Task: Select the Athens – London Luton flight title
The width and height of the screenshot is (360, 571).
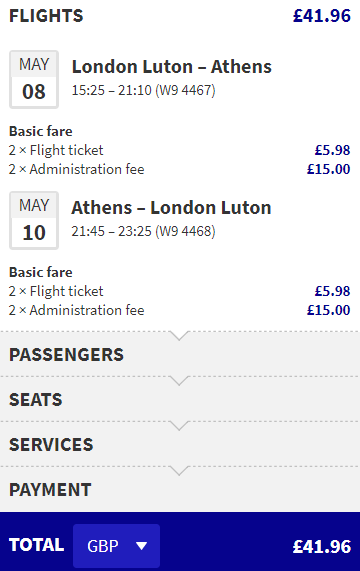Action: click(171, 208)
